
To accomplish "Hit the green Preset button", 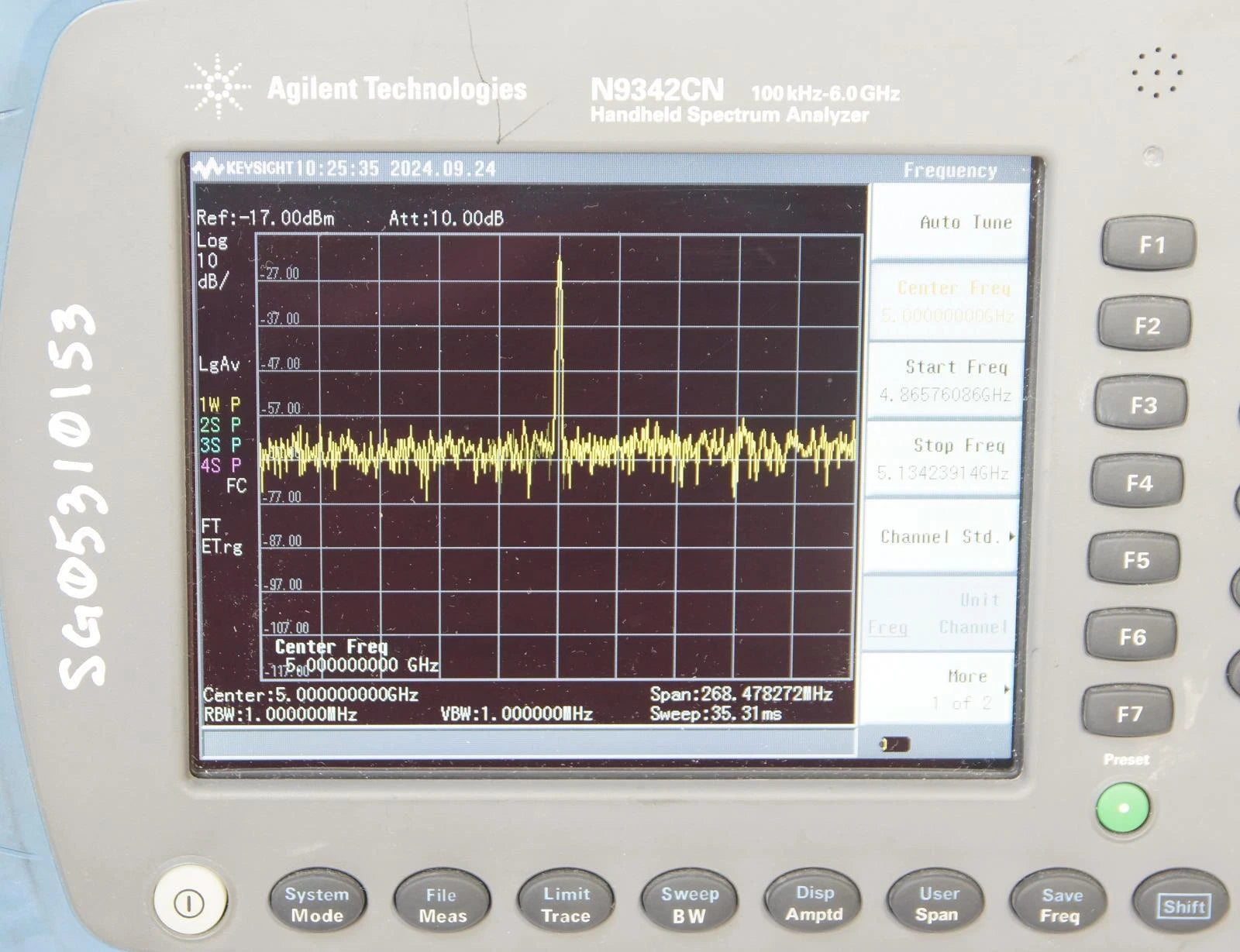I will point(1123,808).
